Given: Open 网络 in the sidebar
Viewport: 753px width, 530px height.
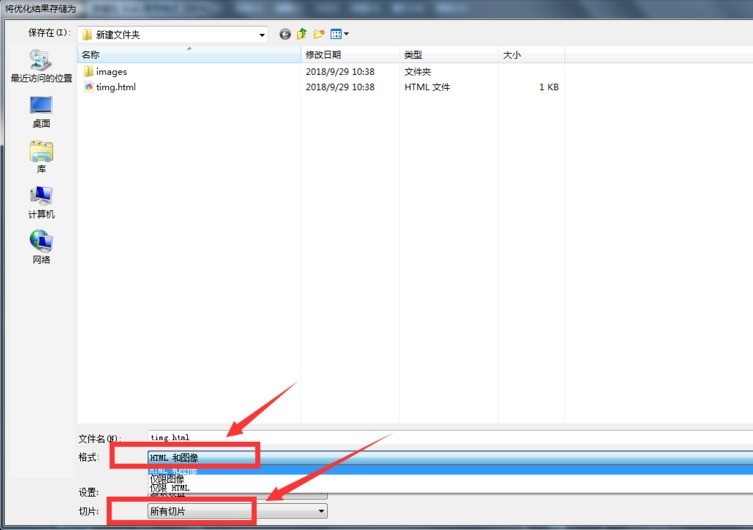Looking at the screenshot, I should 41,247.
